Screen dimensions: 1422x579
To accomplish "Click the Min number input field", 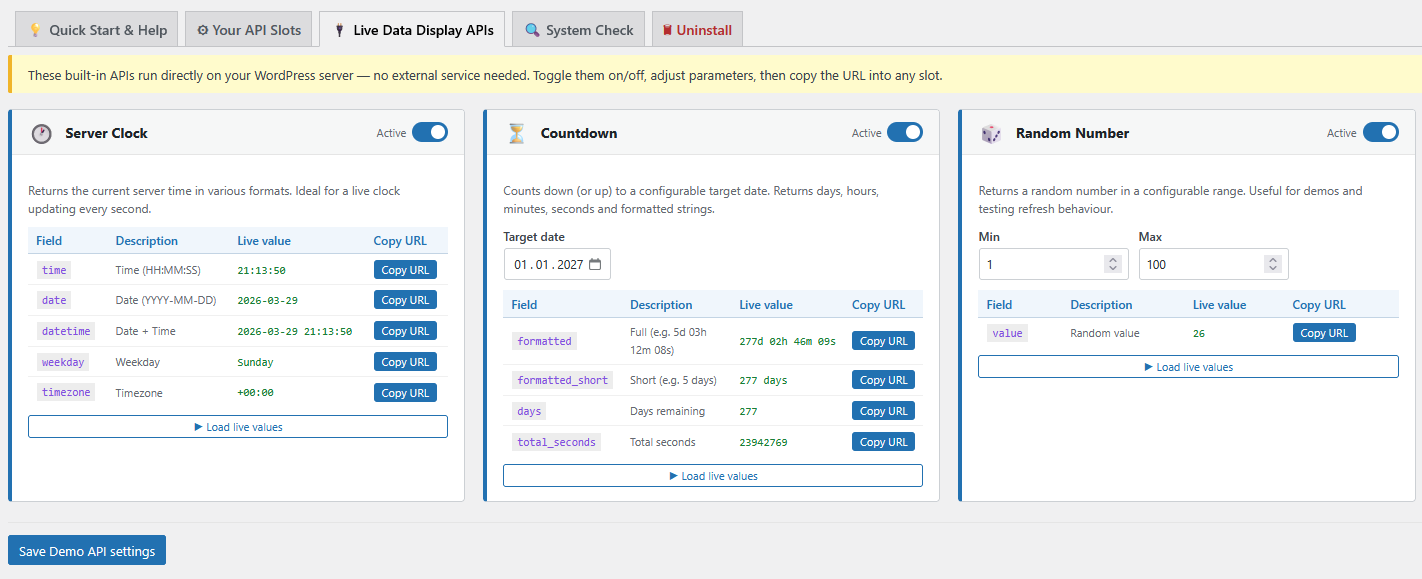I will tap(1053, 264).
